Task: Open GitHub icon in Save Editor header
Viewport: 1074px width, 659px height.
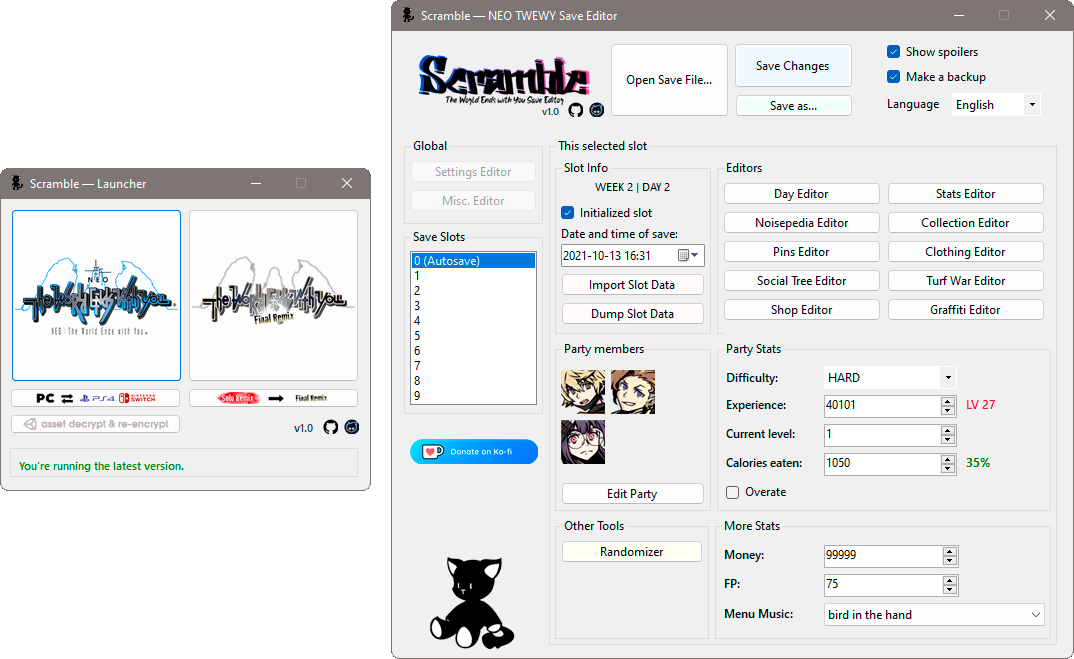Action: click(x=575, y=110)
